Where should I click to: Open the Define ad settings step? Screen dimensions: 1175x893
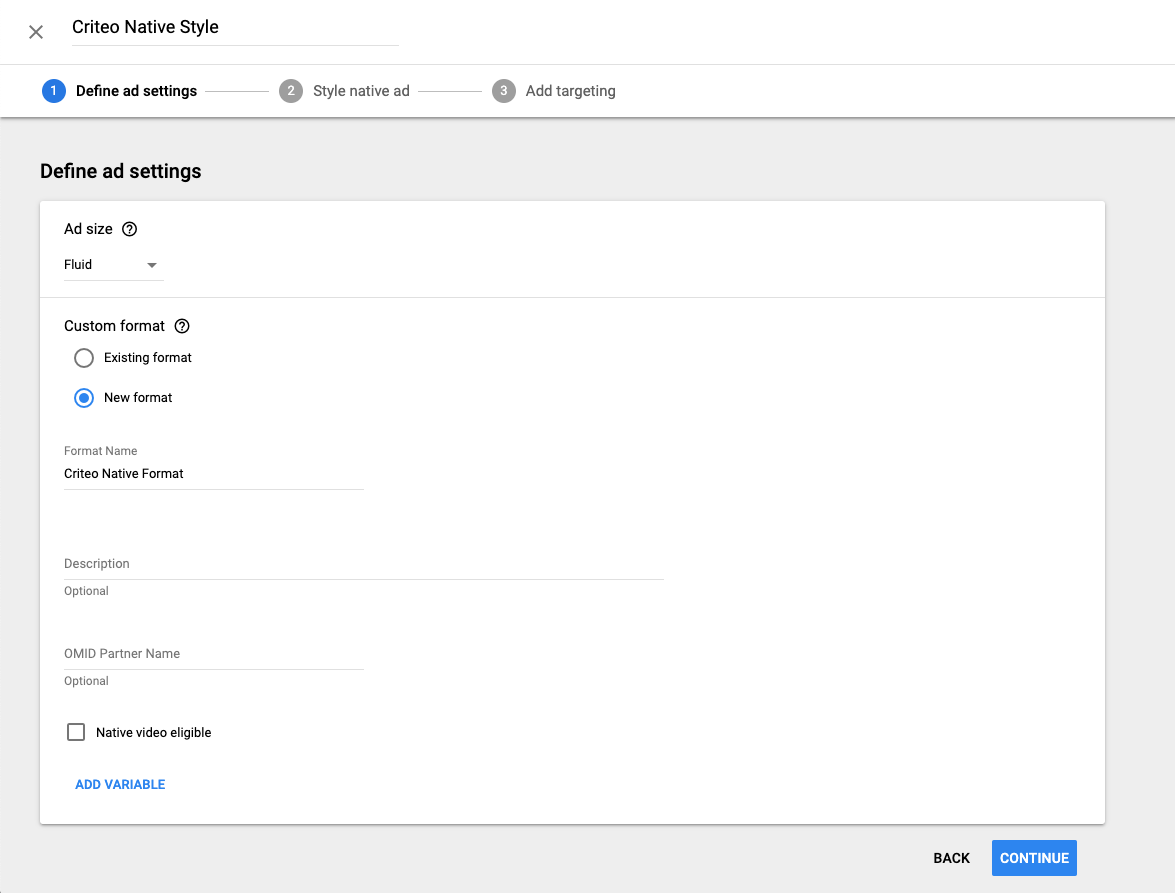136,91
